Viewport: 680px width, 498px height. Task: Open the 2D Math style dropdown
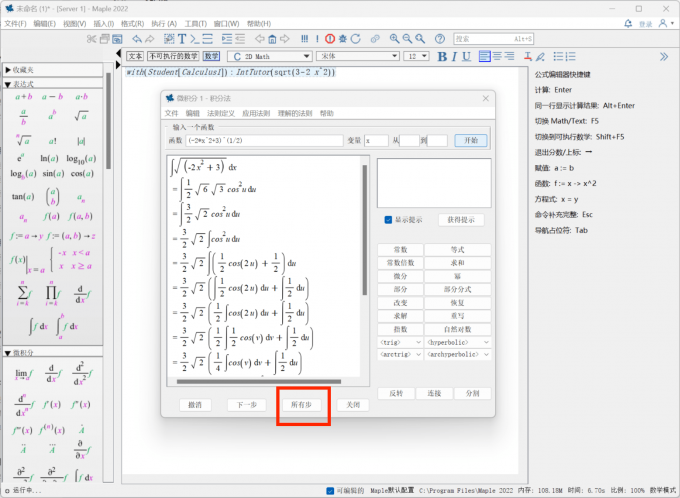[x=270, y=56]
